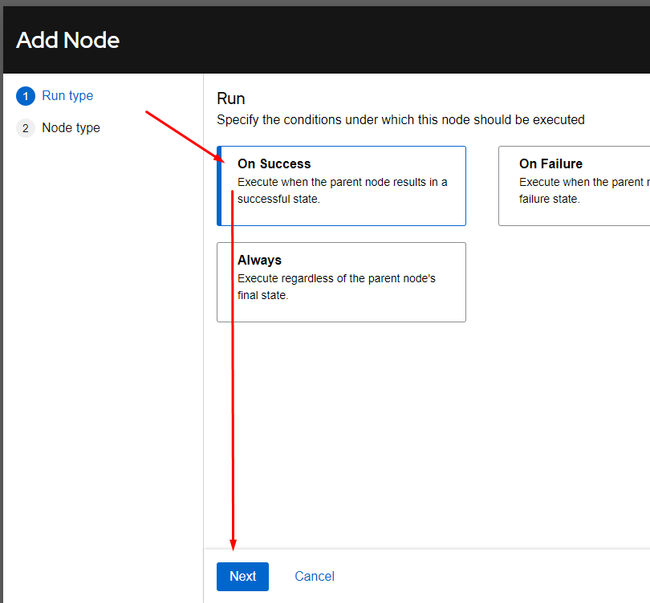Click the 'Always' bold title text

click(260, 260)
